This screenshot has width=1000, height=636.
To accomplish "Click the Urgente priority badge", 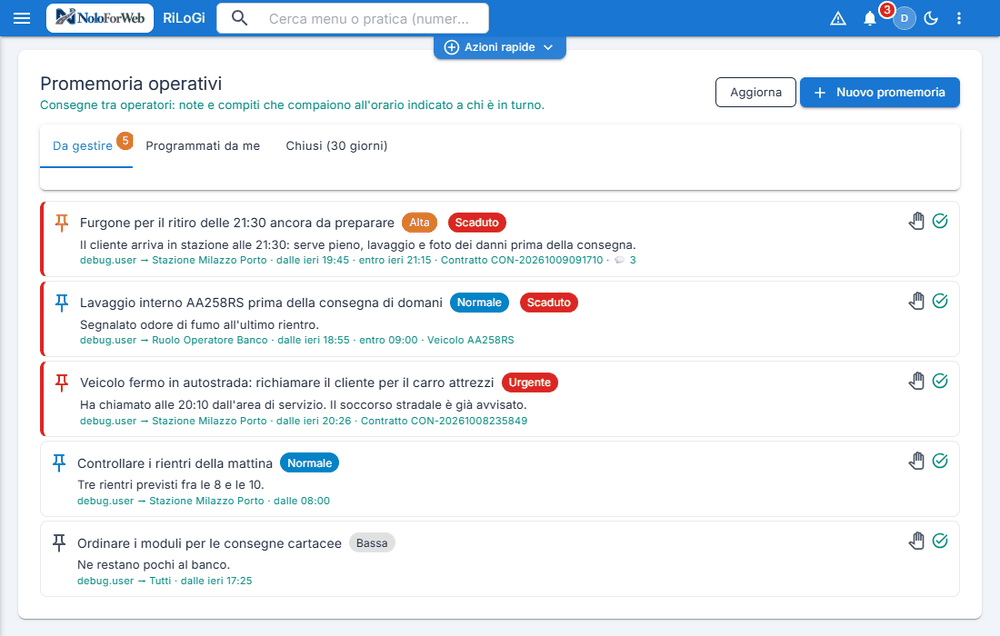I will [x=529, y=383].
